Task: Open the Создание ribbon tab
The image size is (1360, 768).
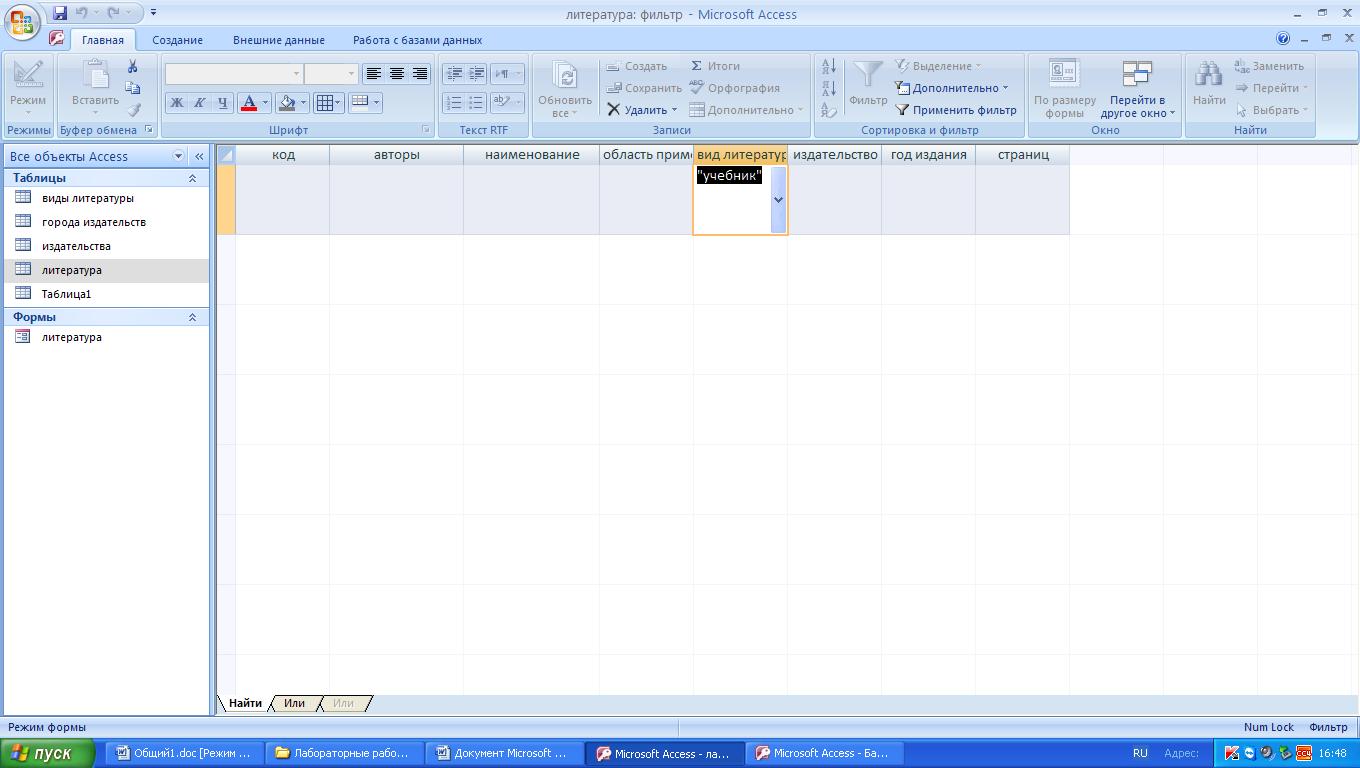Action: click(x=178, y=40)
